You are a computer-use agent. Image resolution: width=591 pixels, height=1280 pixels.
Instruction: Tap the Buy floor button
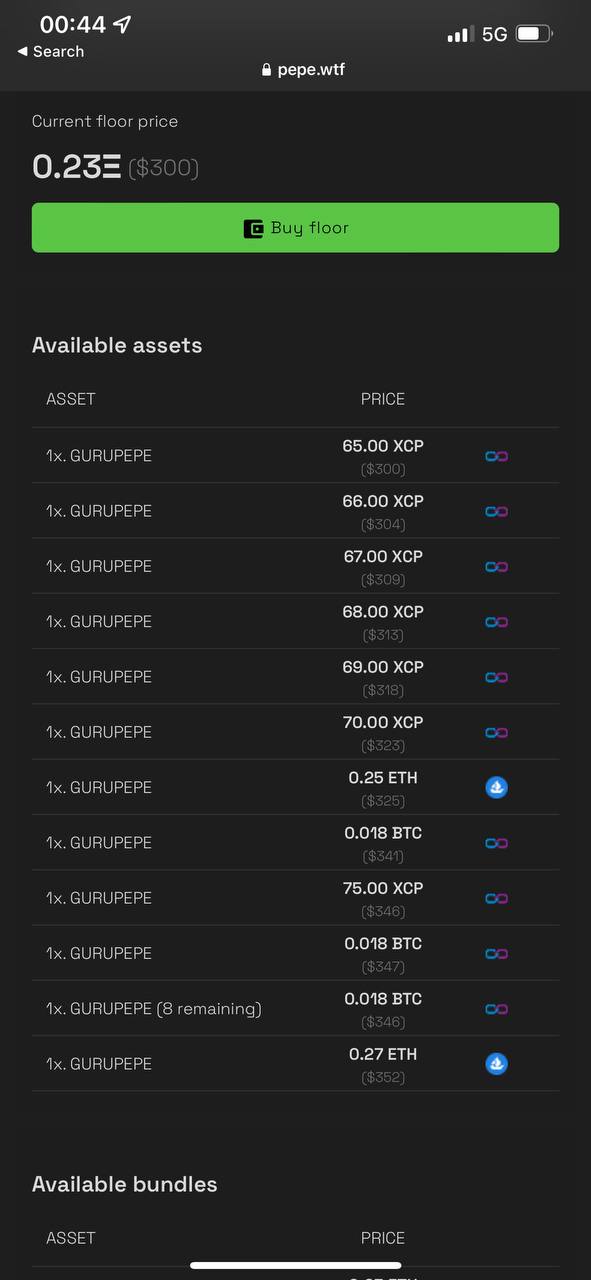tap(295, 228)
